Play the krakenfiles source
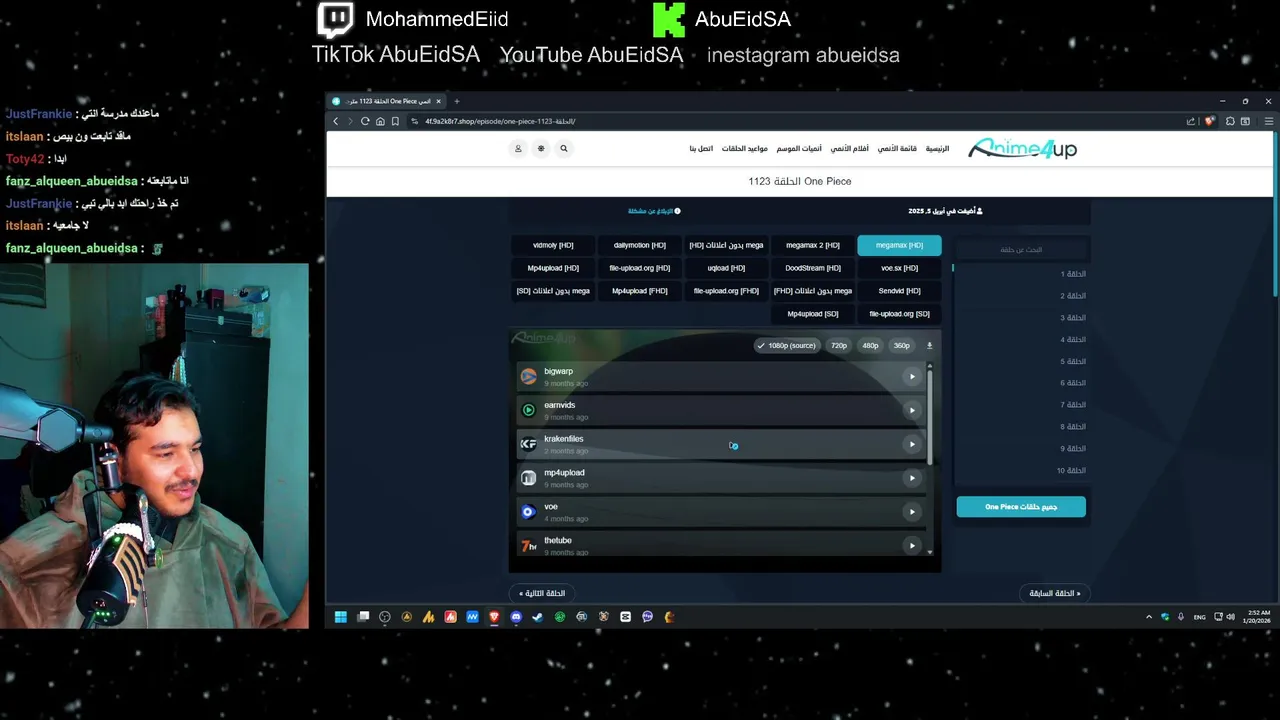This screenshot has height=720, width=1280. [x=912, y=444]
